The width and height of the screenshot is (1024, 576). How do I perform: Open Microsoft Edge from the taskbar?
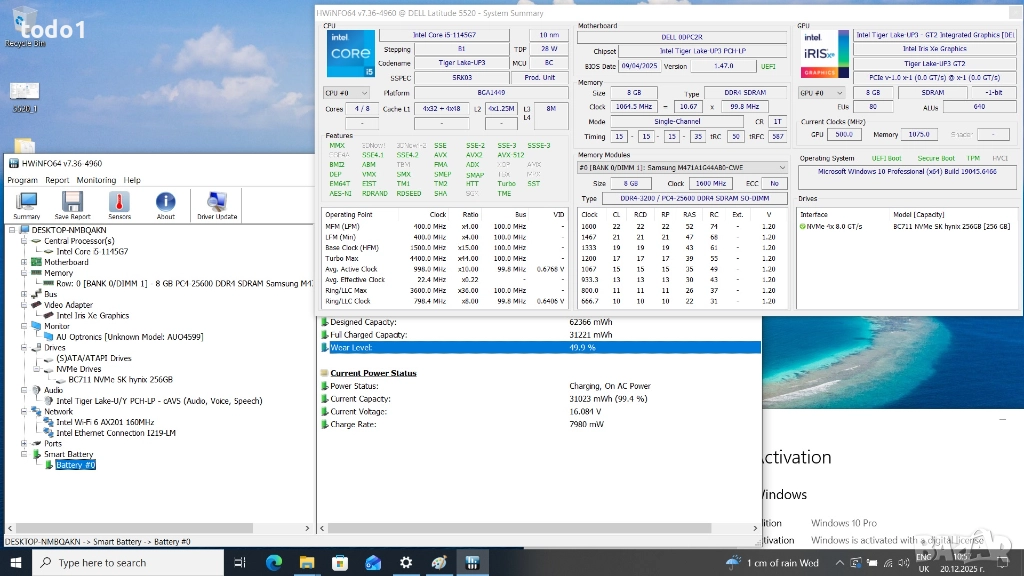point(275,563)
